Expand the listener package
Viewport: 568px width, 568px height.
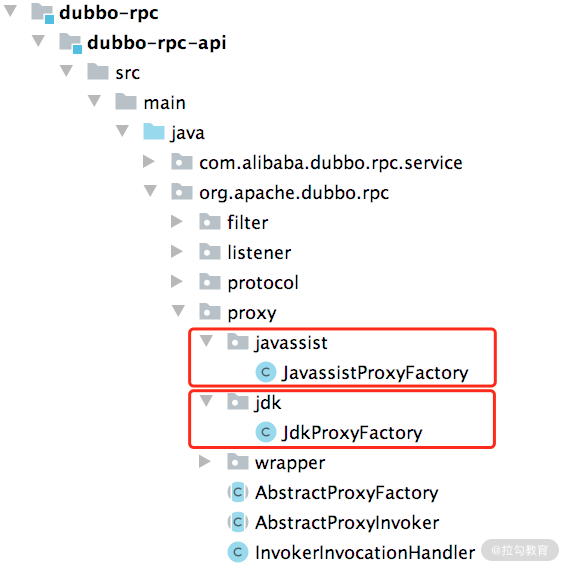tap(176, 251)
